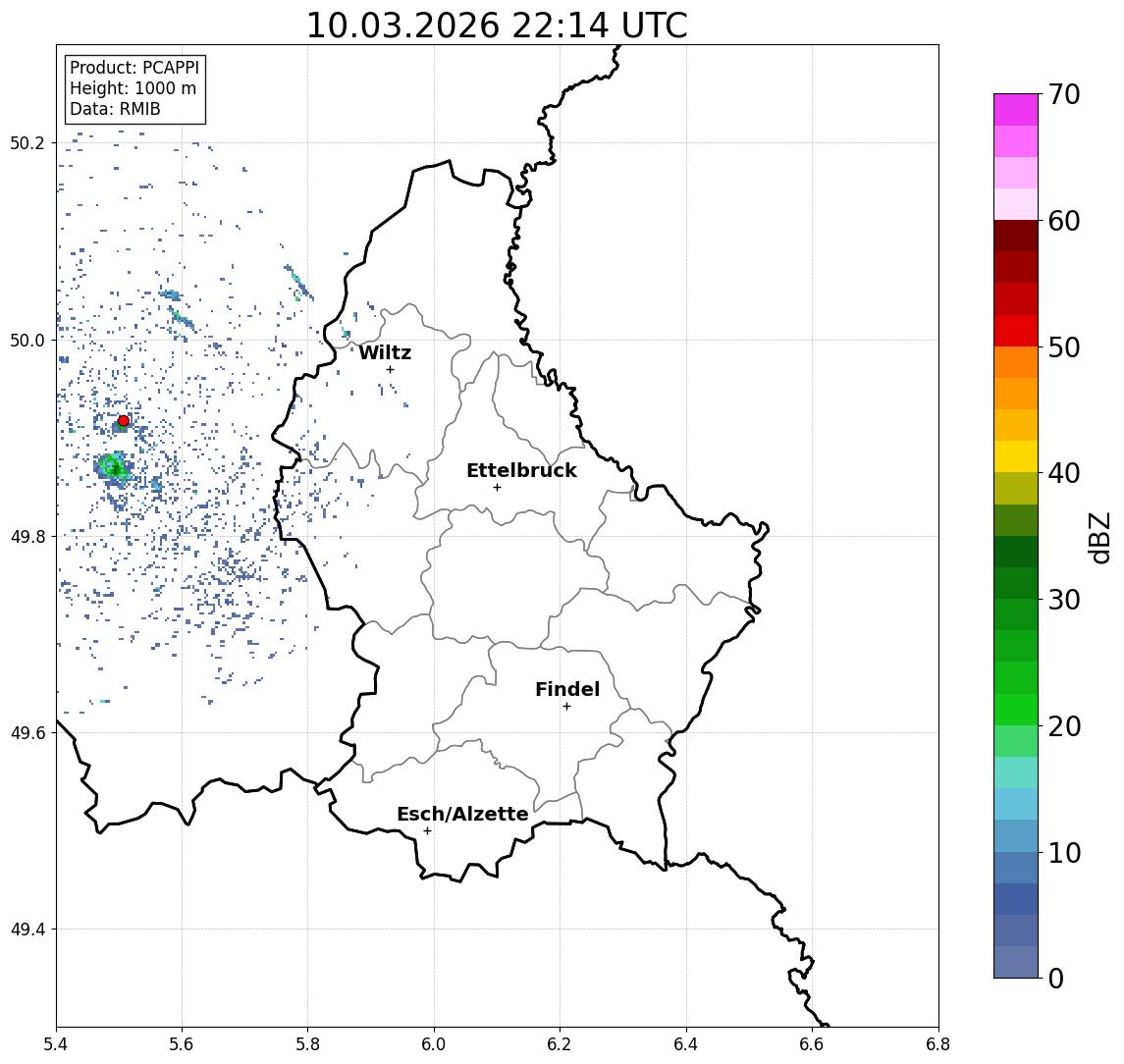Click the Esch/Alzette station cross marker
Screen dimensions: 1124x1064
427,831
